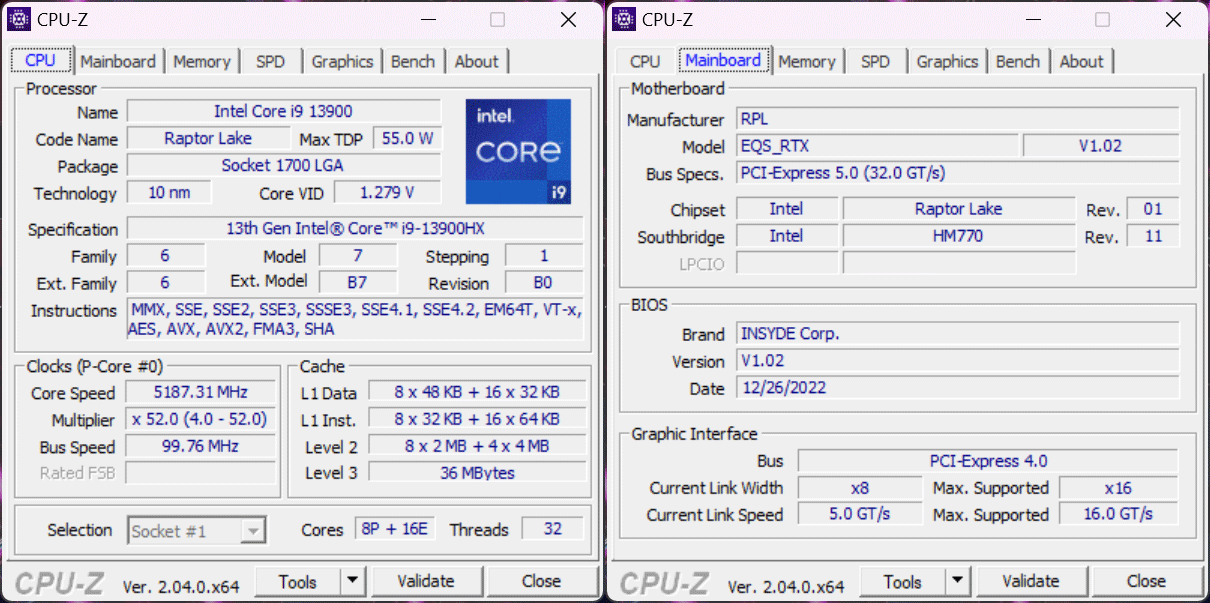Click the Southbridge Rev. value 11
This screenshot has width=1210, height=603.
pyautogui.click(x=1153, y=236)
